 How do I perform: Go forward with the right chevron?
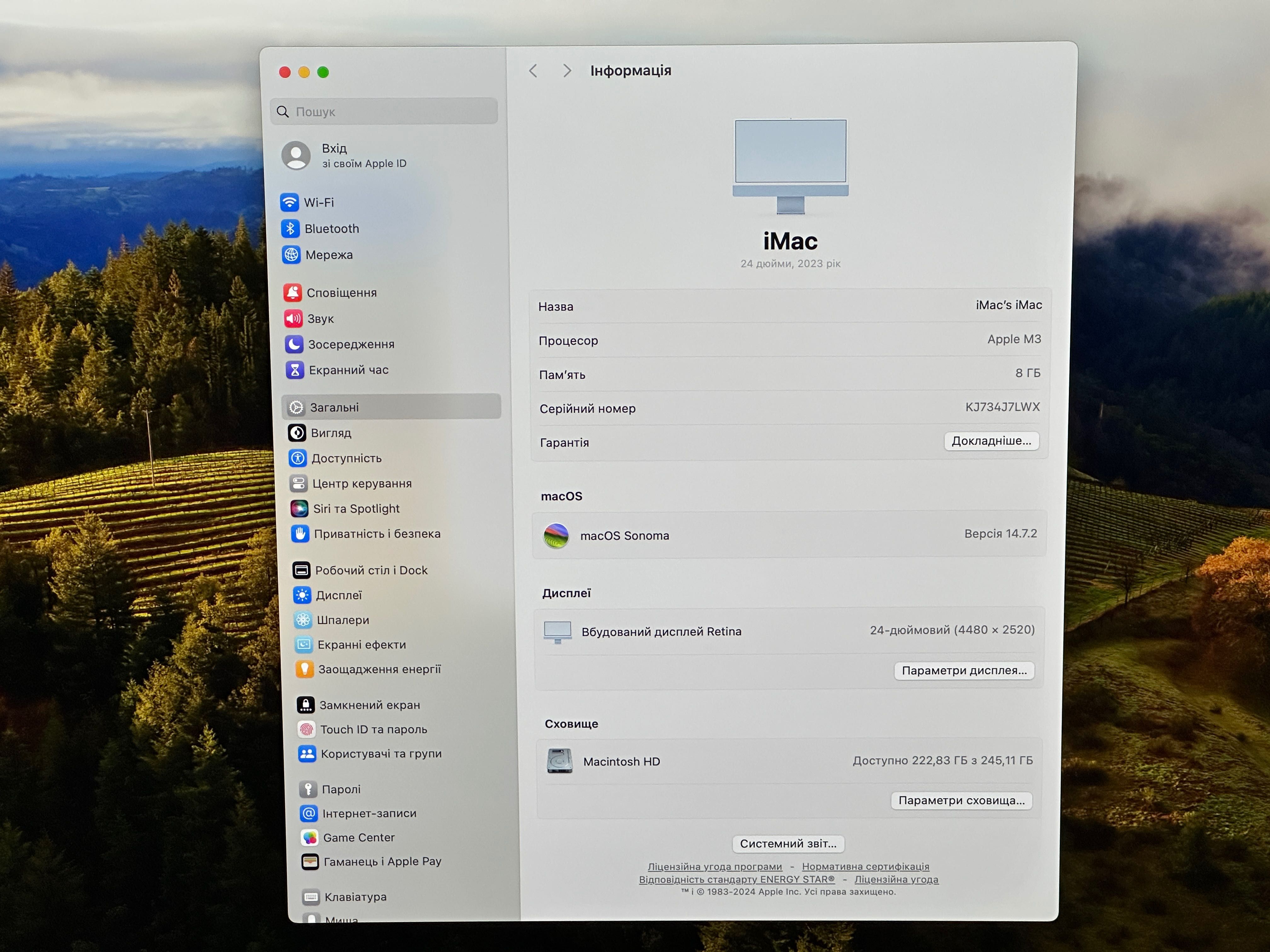pyautogui.click(x=567, y=71)
